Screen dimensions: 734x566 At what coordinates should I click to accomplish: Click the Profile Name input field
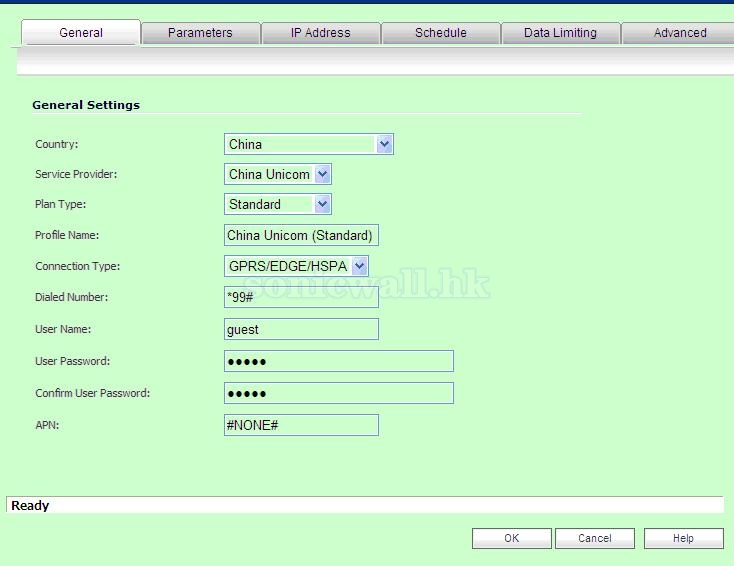coord(301,235)
